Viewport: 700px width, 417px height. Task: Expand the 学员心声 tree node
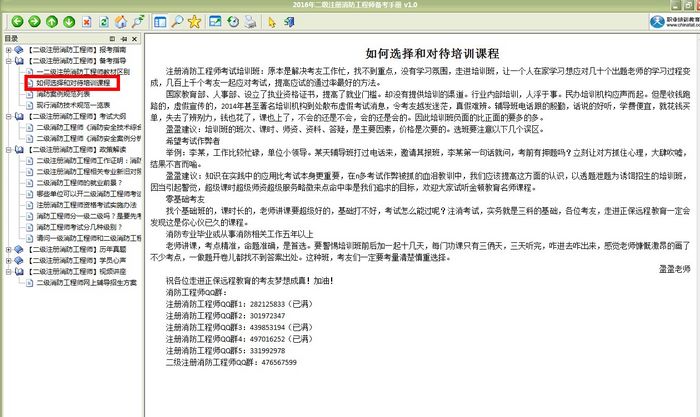tap(8, 260)
